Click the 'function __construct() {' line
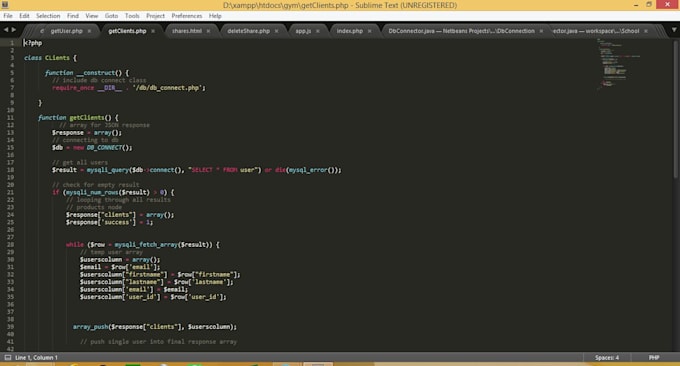Viewport: 680px width, 366px height. tap(87, 73)
